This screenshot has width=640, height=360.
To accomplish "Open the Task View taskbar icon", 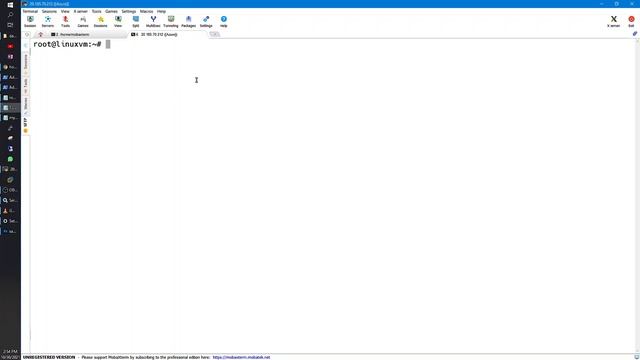I will [10, 25].
